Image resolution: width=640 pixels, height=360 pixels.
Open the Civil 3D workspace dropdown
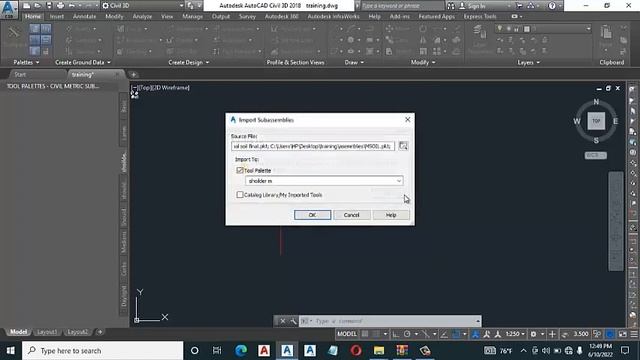click(x=142, y=6)
